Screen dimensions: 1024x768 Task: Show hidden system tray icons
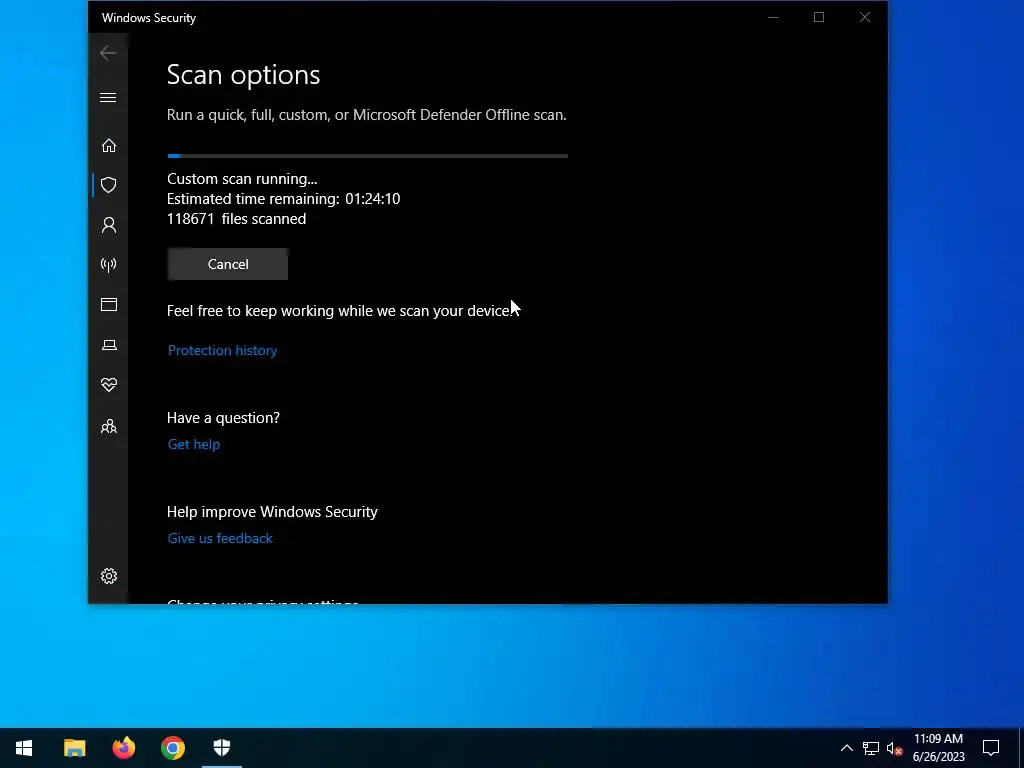click(x=846, y=748)
